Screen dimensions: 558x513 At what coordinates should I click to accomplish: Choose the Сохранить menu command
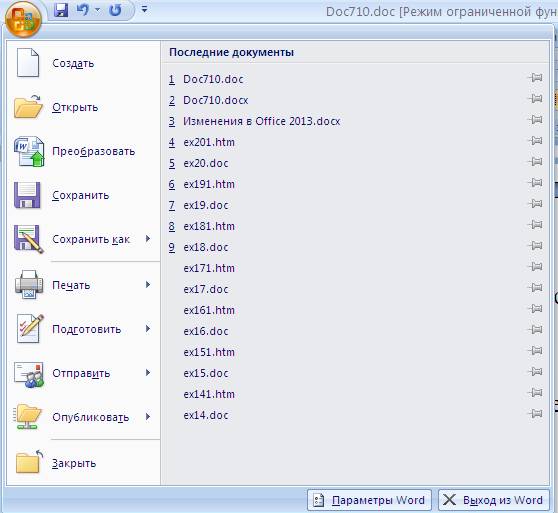pos(84,195)
